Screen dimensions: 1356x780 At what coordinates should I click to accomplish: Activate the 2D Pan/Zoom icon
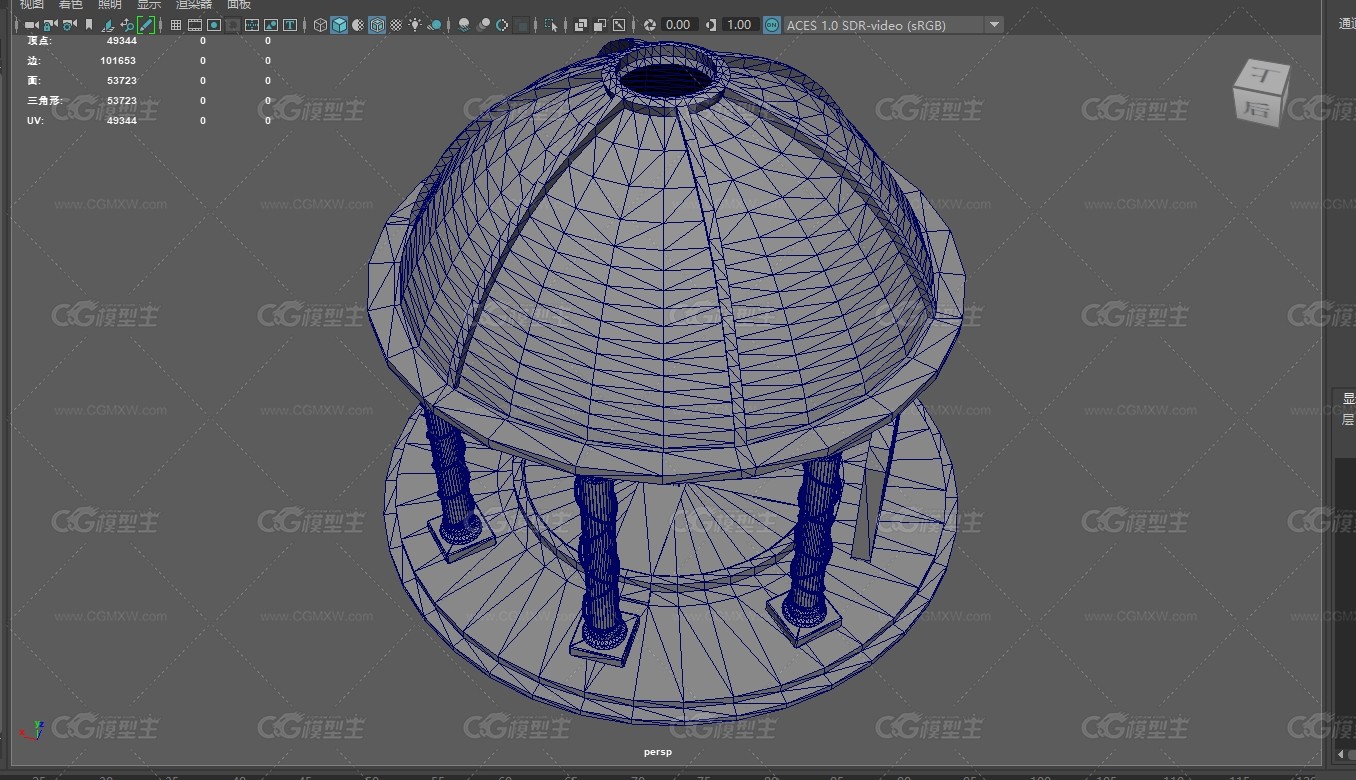(x=127, y=25)
